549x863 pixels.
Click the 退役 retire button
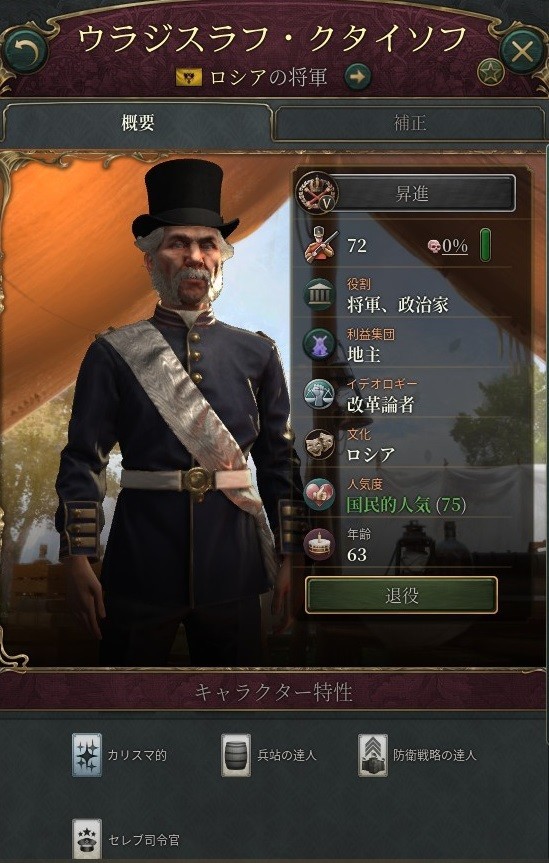[x=401, y=596]
